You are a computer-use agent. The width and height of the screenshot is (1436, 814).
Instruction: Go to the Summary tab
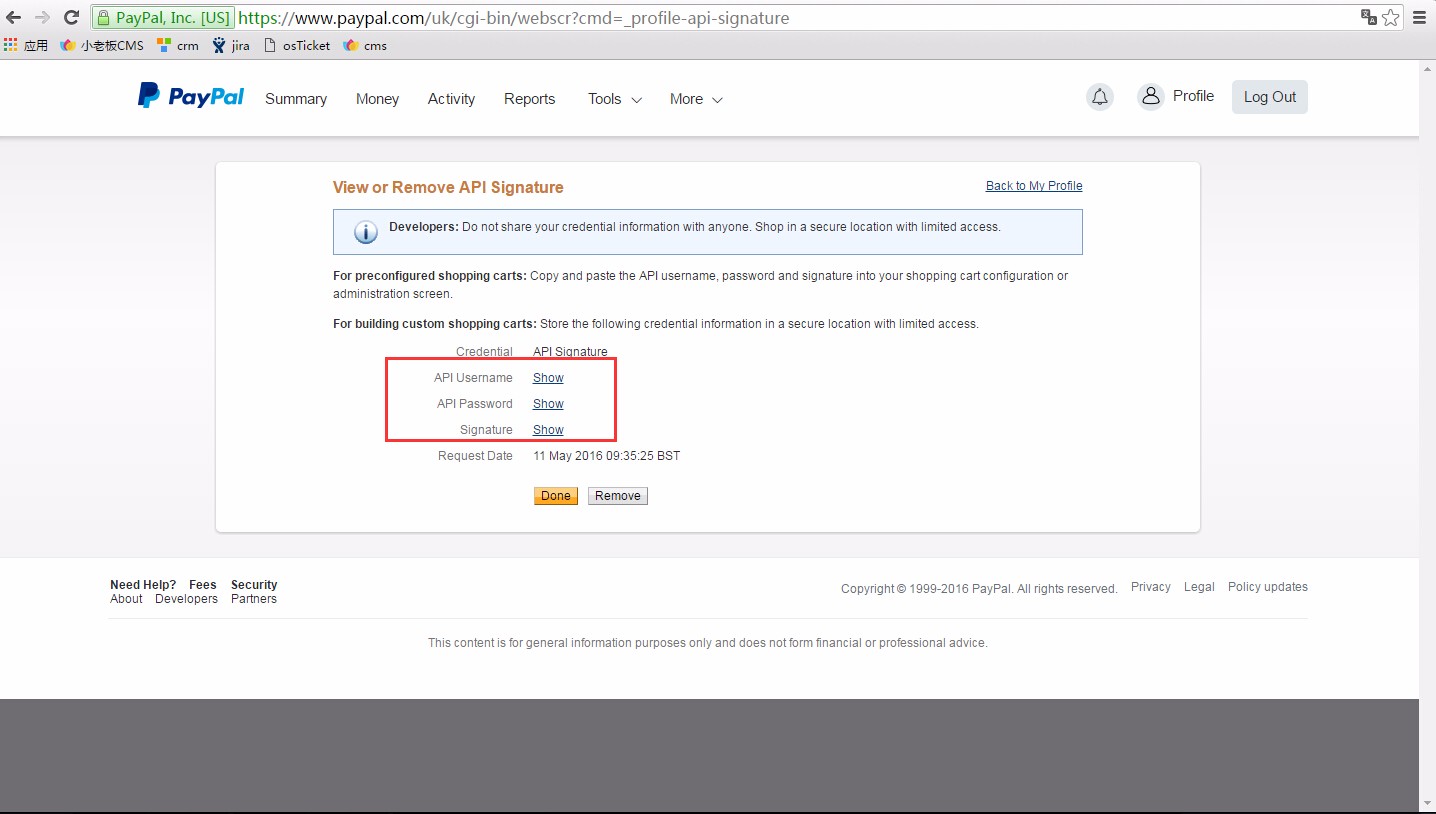pos(296,99)
